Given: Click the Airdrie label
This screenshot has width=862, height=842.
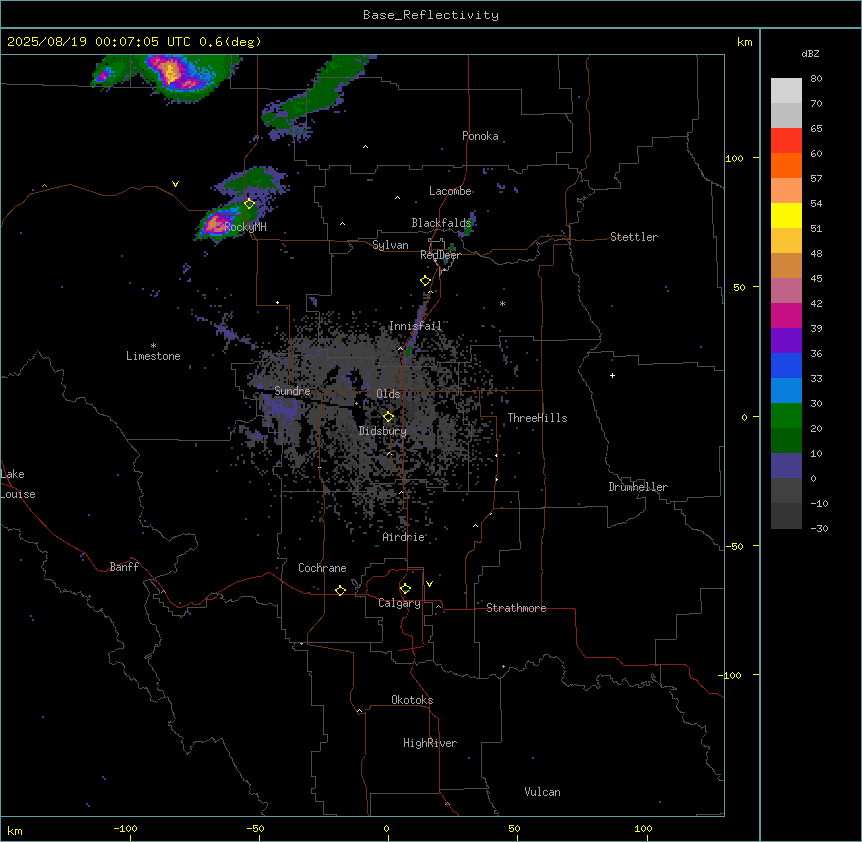Looking at the screenshot, I should tap(404, 537).
